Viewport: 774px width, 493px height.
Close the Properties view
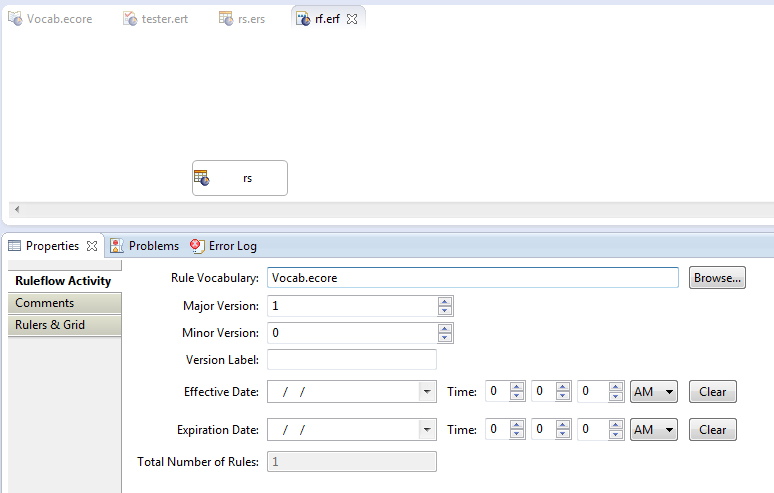click(x=92, y=246)
